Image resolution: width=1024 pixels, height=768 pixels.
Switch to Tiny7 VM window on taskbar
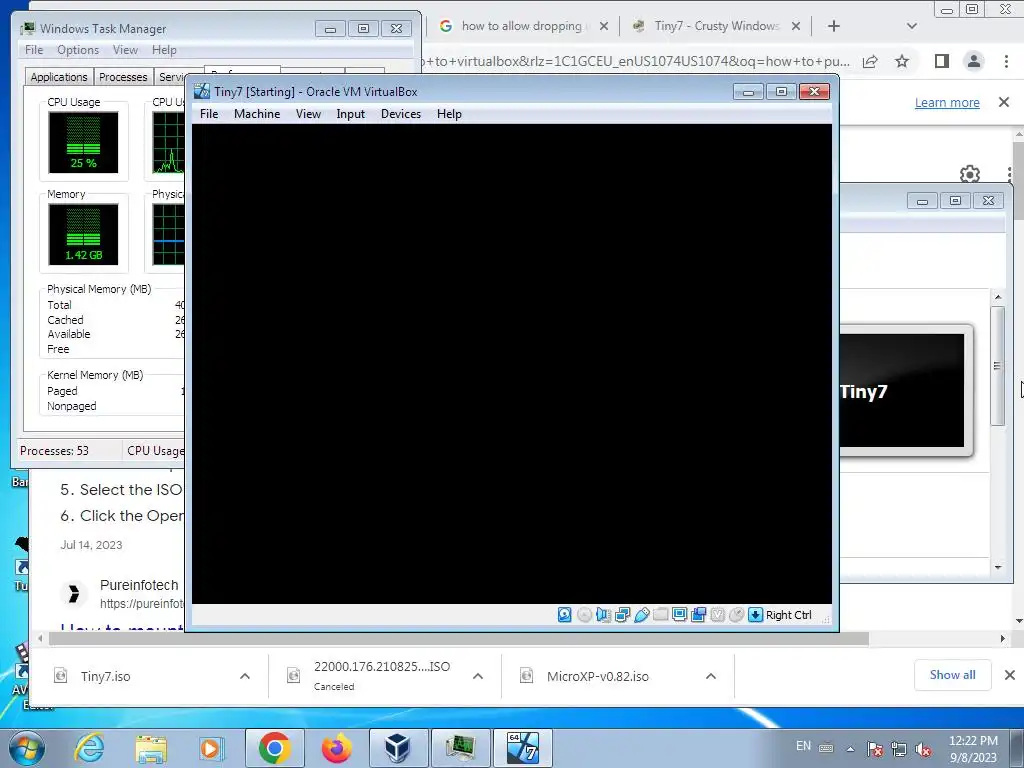coord(522,748)
